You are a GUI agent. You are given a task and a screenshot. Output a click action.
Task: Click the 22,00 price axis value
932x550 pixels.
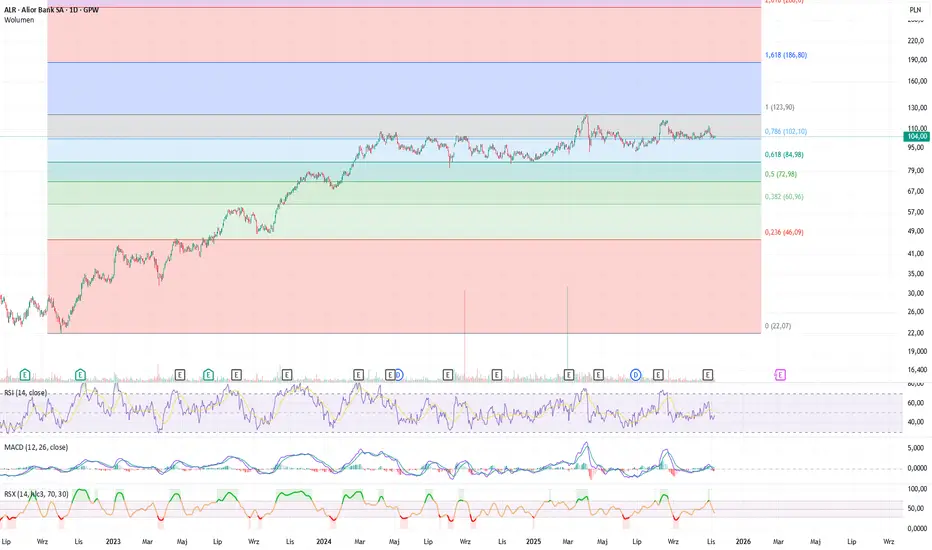click(916, 333)
